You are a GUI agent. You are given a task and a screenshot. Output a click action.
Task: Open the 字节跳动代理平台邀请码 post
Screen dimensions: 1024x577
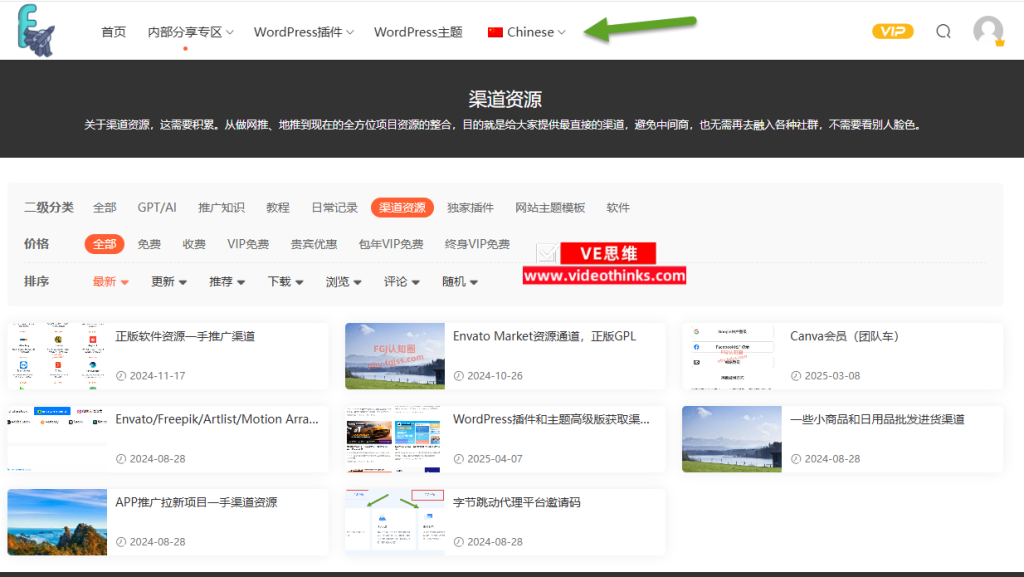[517, 503]
